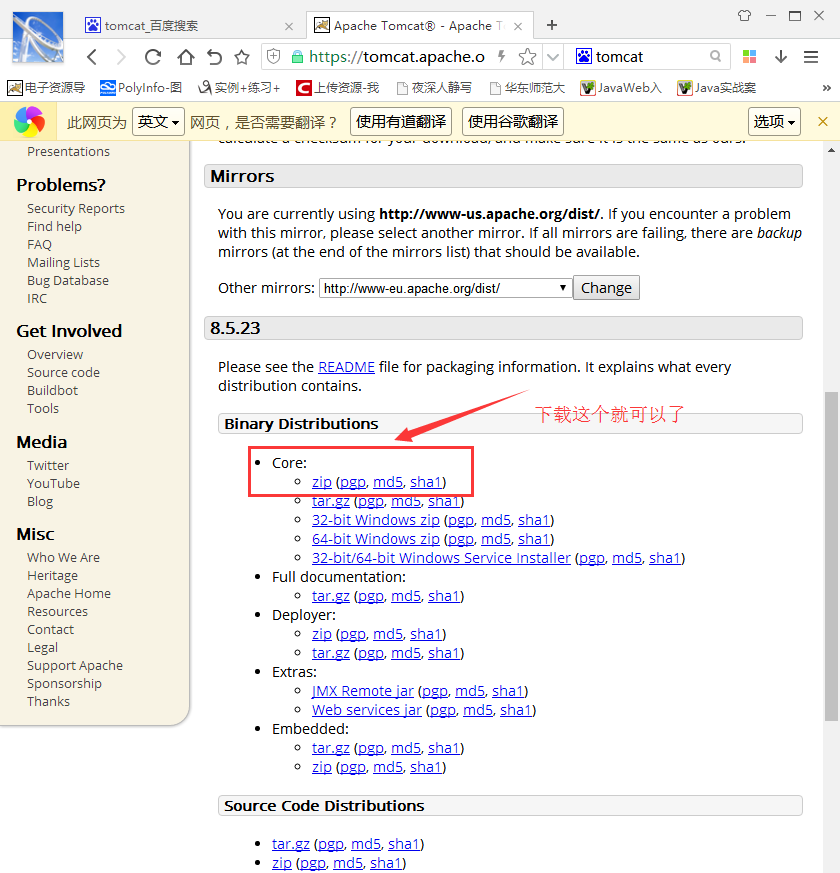840x873 pixels.
Task: Open the skin/theme shirt icon
Action: [744, 16]
